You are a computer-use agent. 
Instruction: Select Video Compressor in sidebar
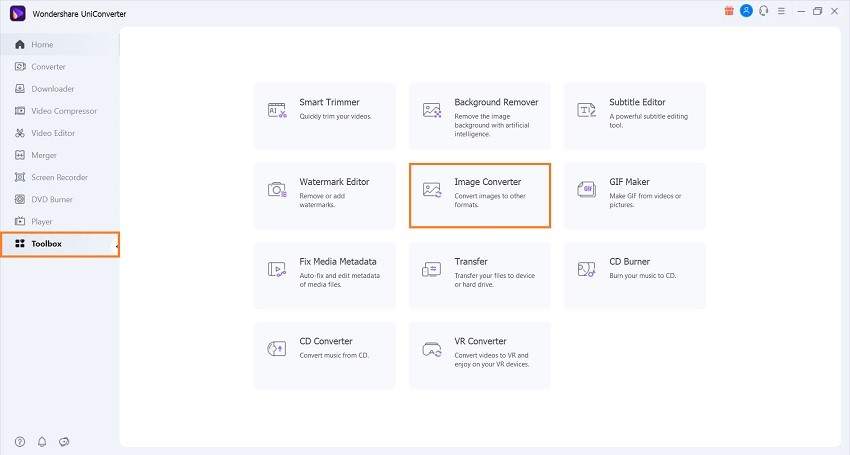tap(64, 111)
